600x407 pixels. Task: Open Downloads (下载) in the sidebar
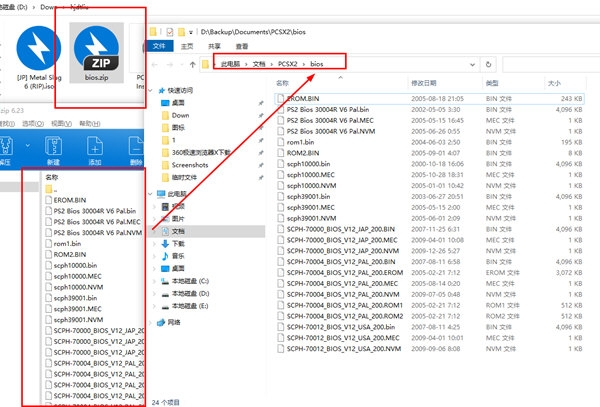(x=178, y=244)
